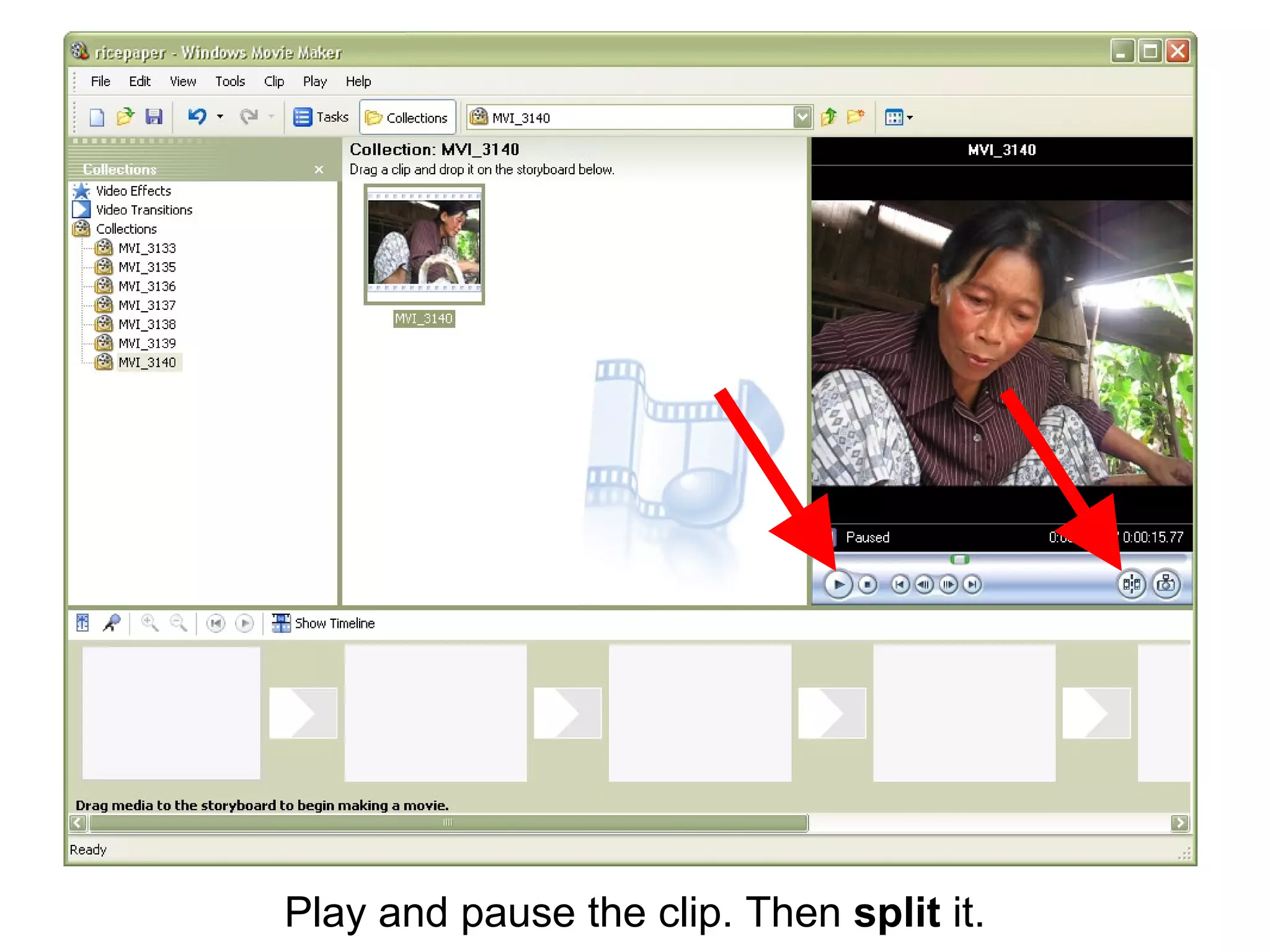Screen dimensions: 1270x952
Task: Open the Help menu
Action: [x=358, y=81]
